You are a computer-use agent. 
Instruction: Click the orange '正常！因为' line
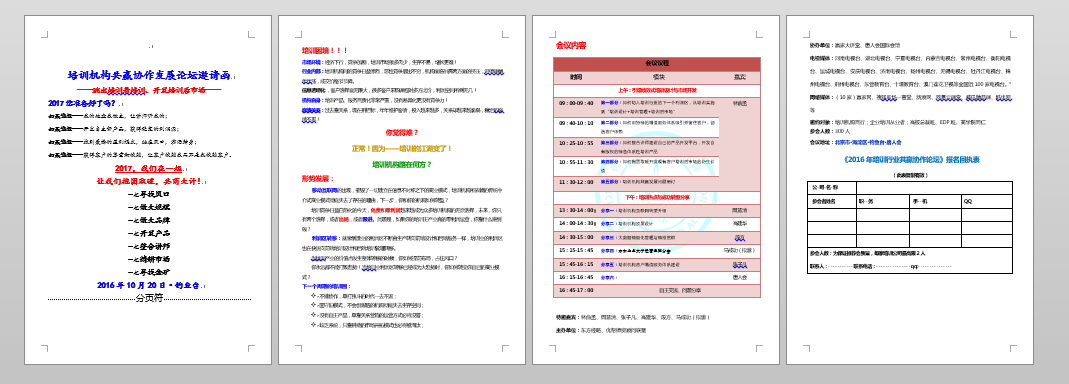[402, 148]
